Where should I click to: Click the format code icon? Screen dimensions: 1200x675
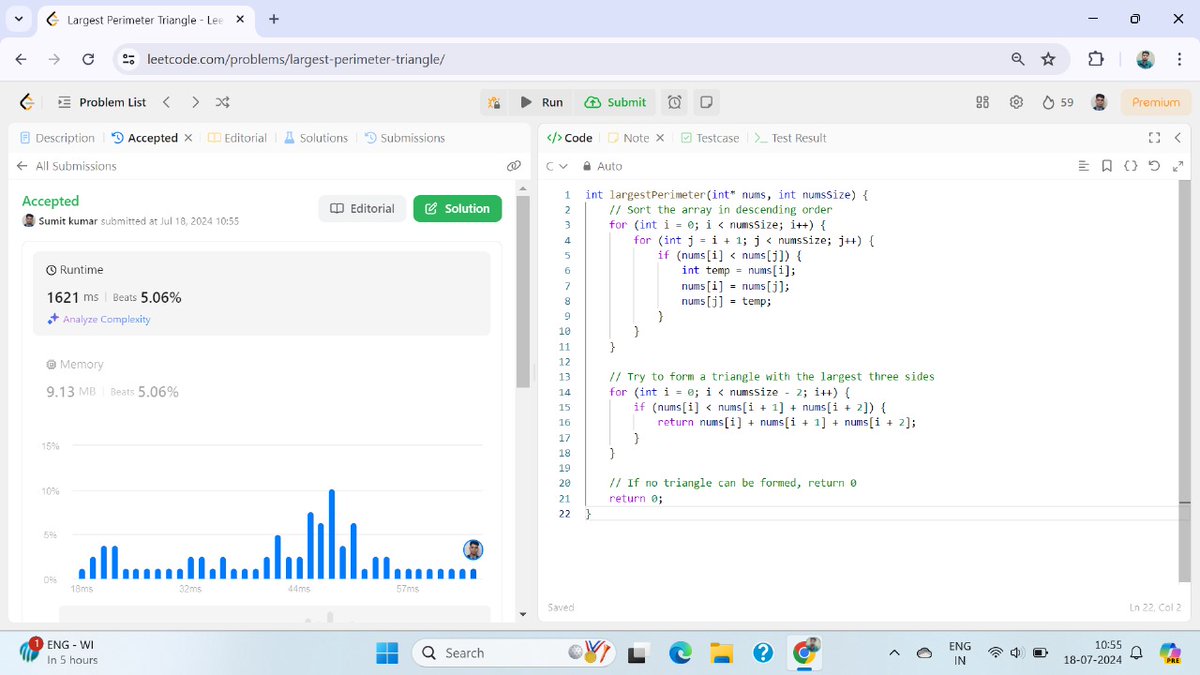pos(1084,166)
